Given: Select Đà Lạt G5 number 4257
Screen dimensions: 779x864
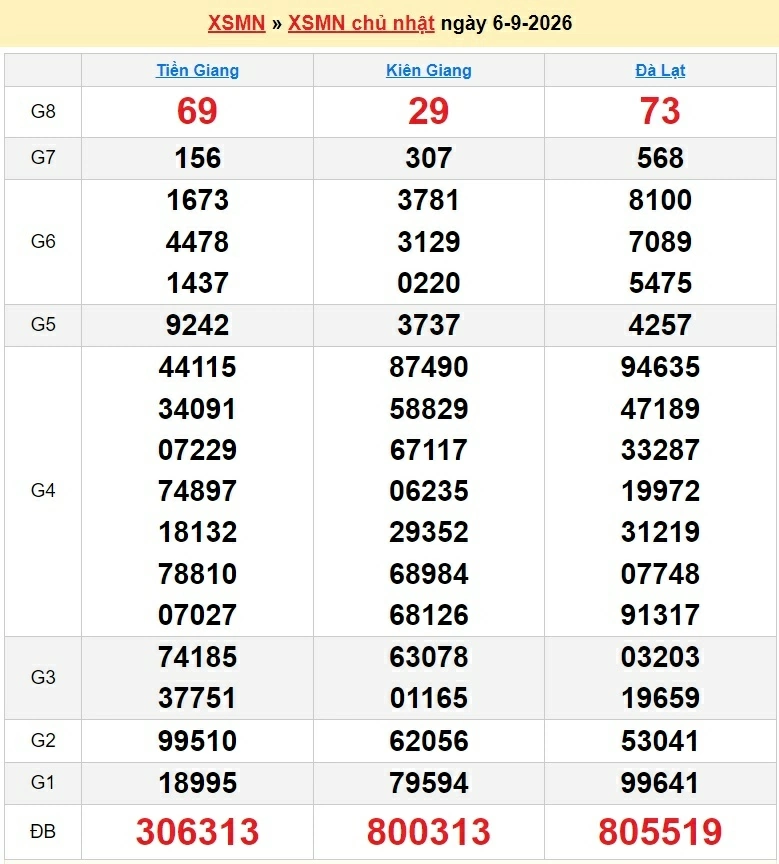Looking at the screenshot, I should pos(660,325).
